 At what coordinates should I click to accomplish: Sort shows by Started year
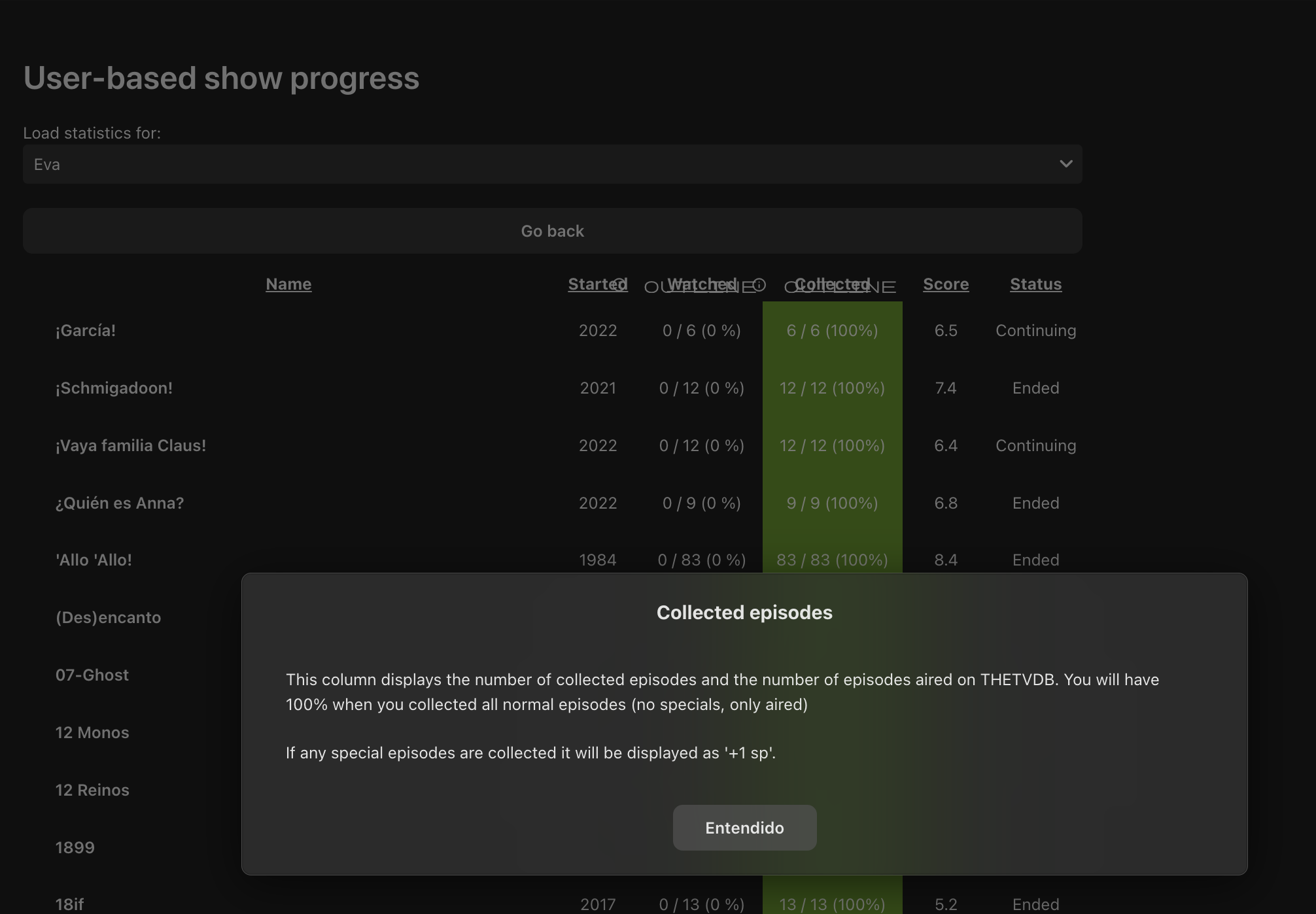[592, 284]
